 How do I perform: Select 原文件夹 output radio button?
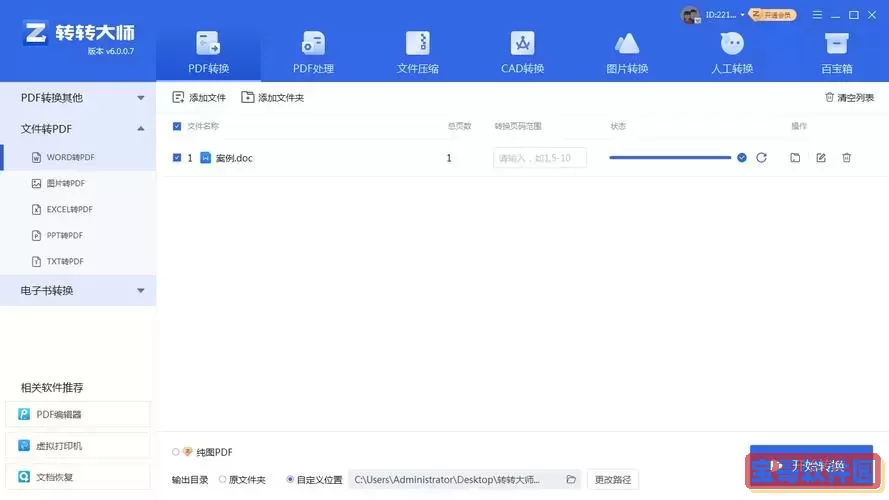[x=222, y=480]
